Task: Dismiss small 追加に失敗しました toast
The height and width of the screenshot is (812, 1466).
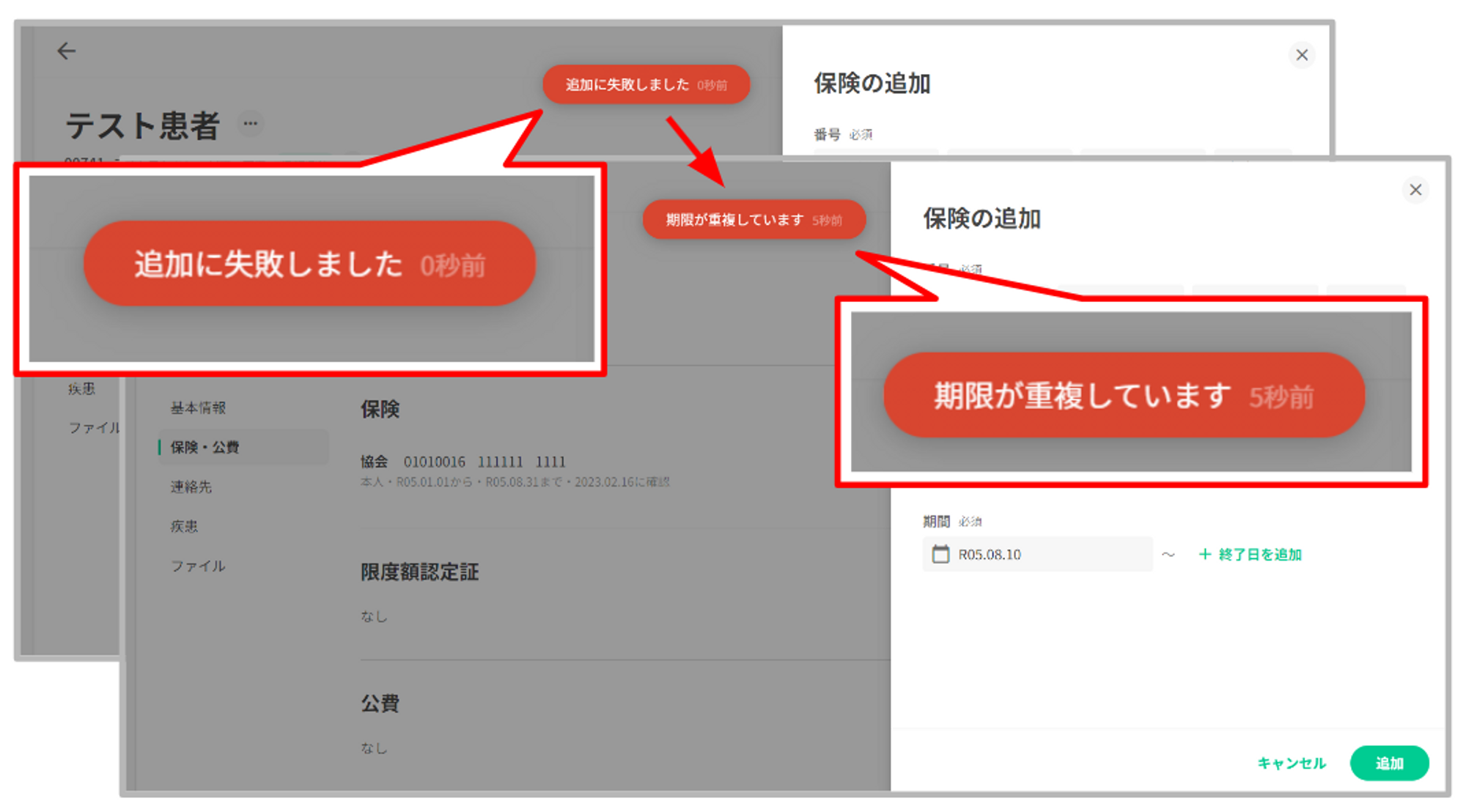Action: coord(645,85)
